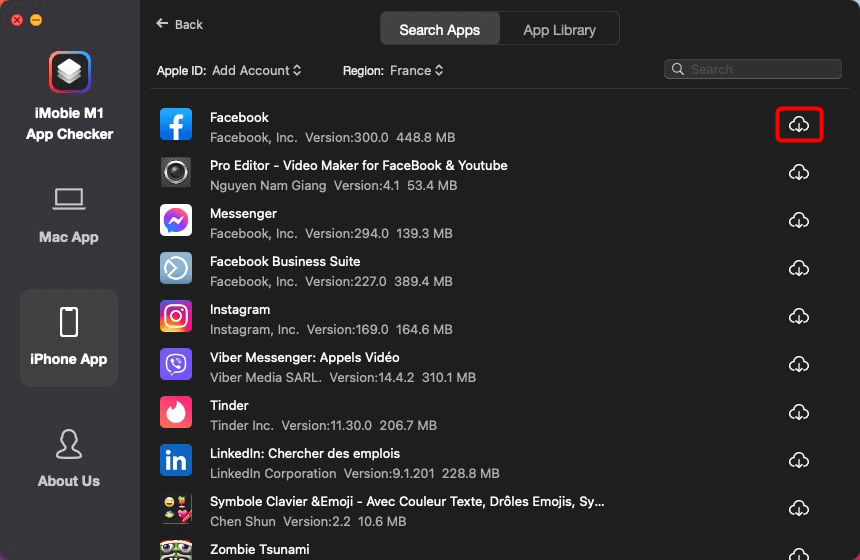
Task: Click the Facebook app icon
Action: pos(176,125)
